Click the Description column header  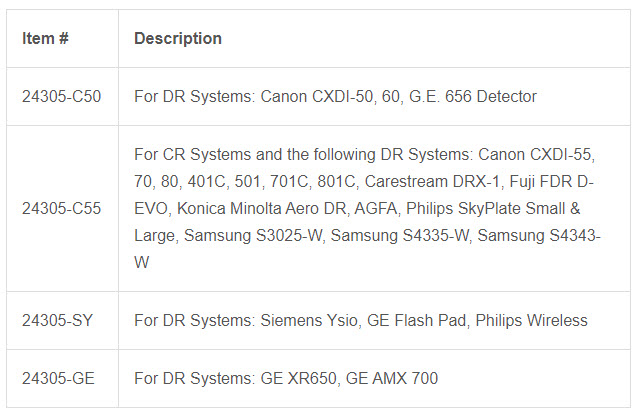(x=178, y=39)
